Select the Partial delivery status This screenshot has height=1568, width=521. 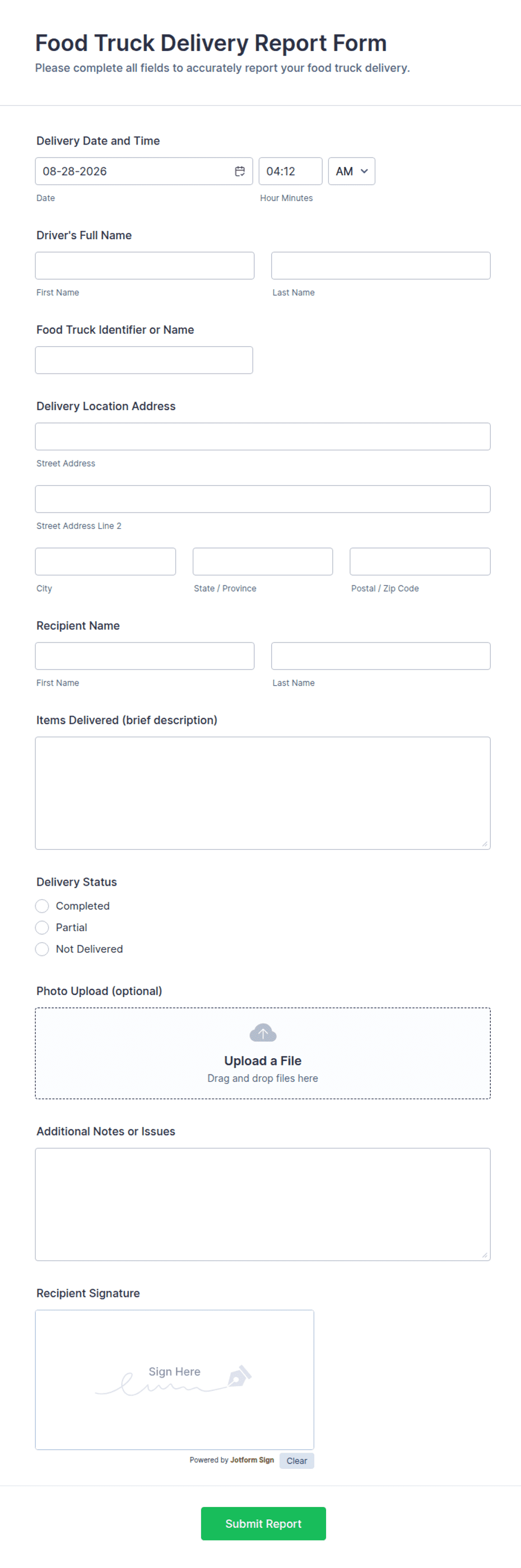(x=42, y=927)
